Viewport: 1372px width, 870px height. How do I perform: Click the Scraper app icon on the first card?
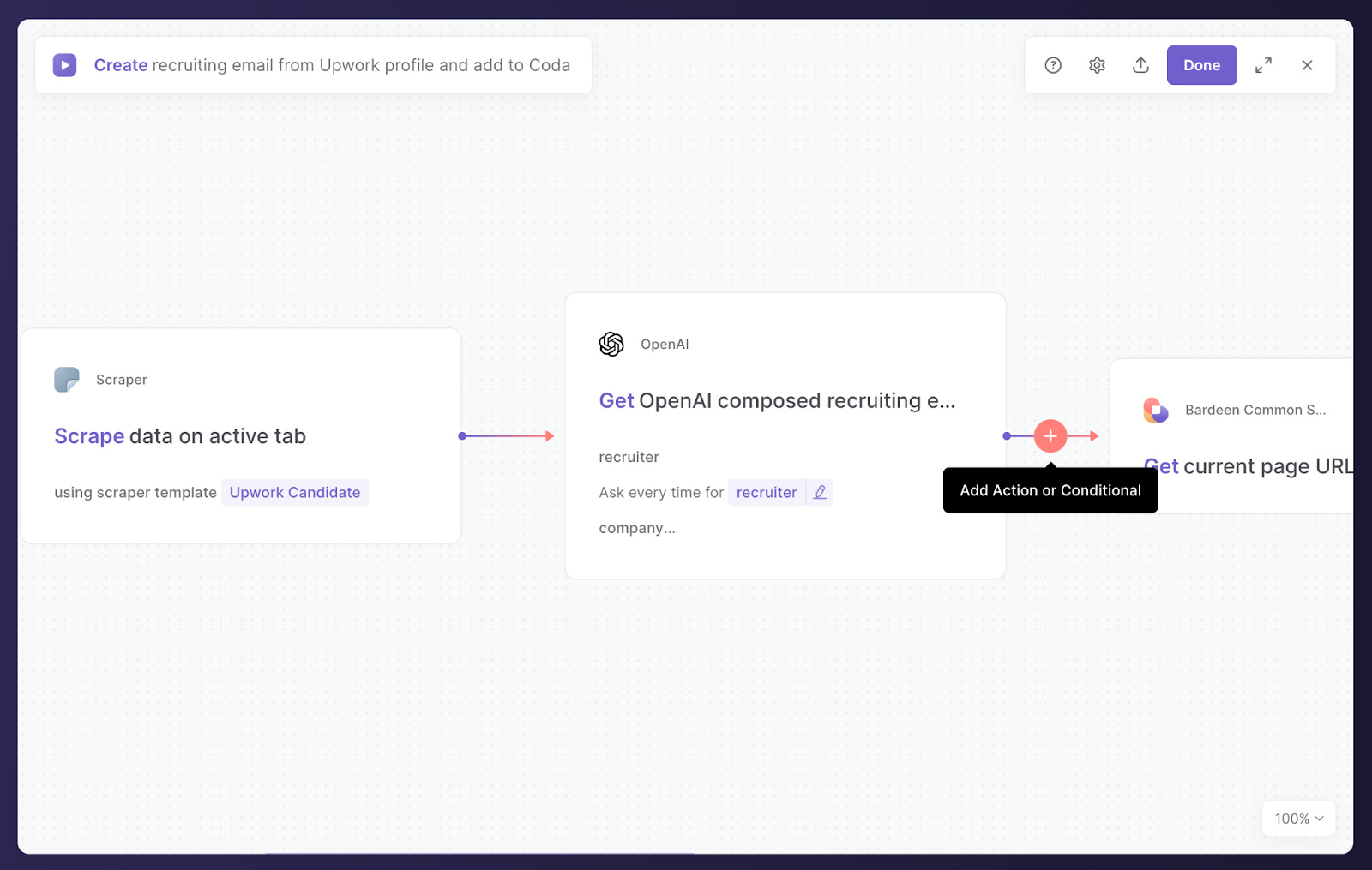(x=67, y=379)
